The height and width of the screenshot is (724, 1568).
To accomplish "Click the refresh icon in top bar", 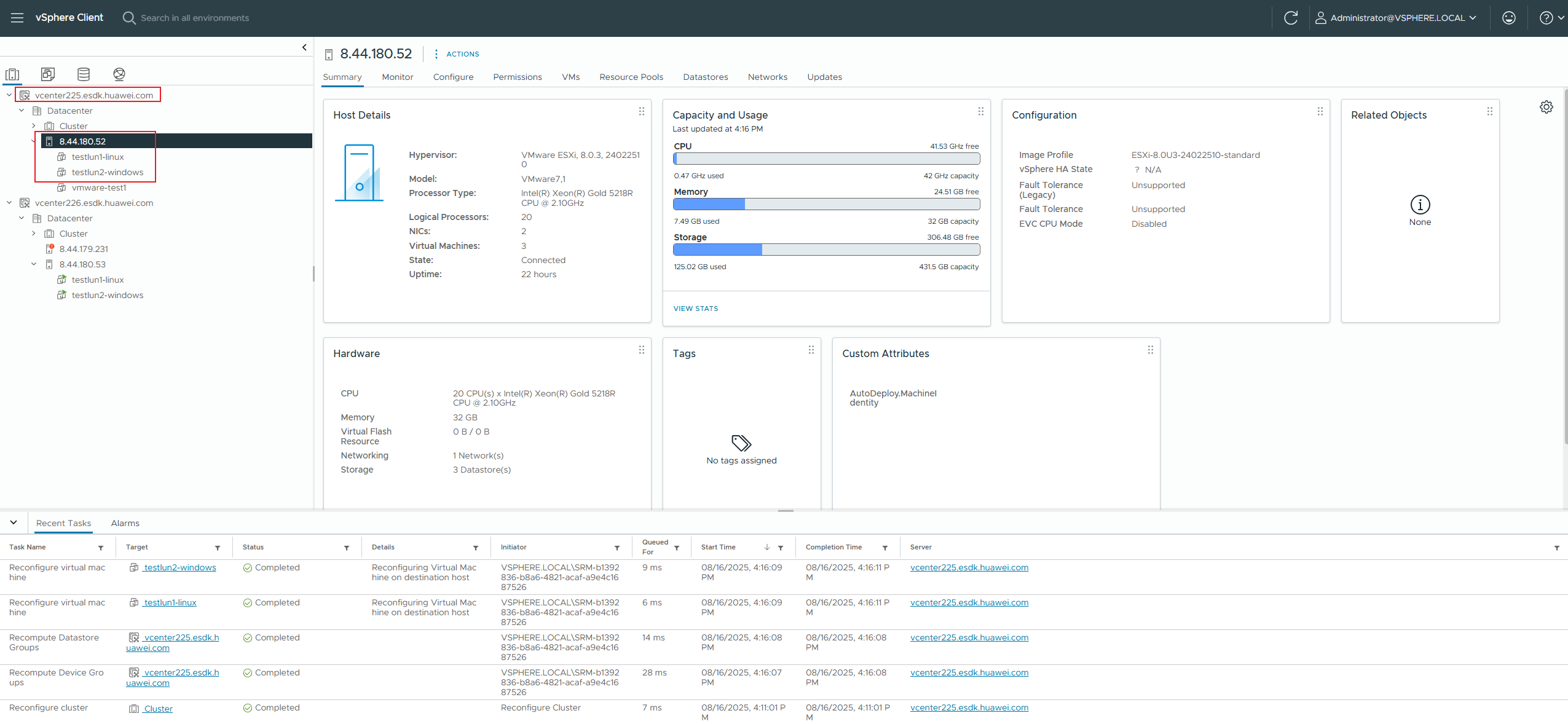I will pos(1291,18).
